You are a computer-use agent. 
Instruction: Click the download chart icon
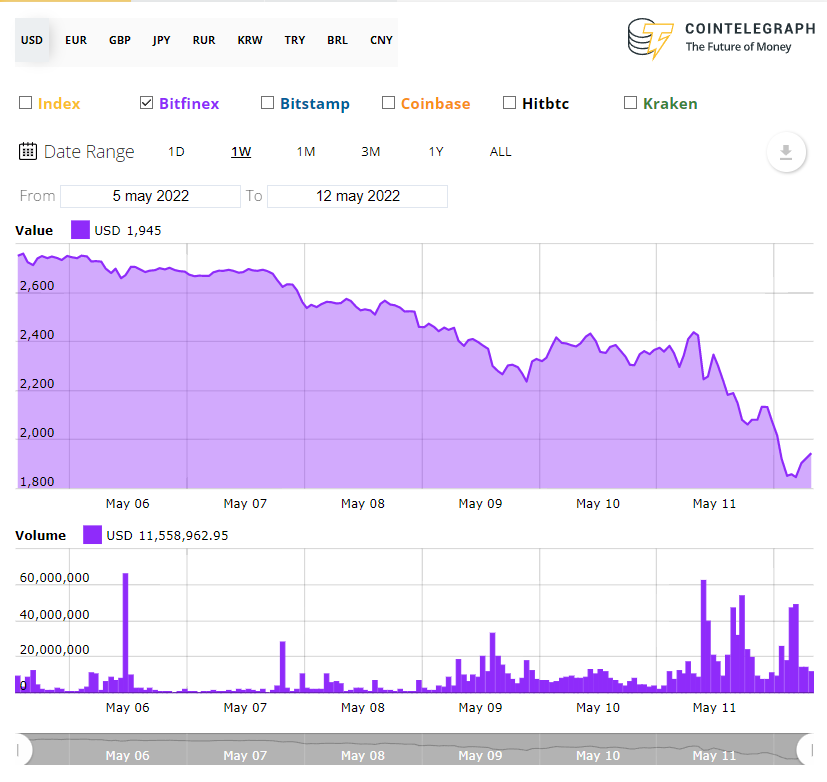tap(786, 152)
